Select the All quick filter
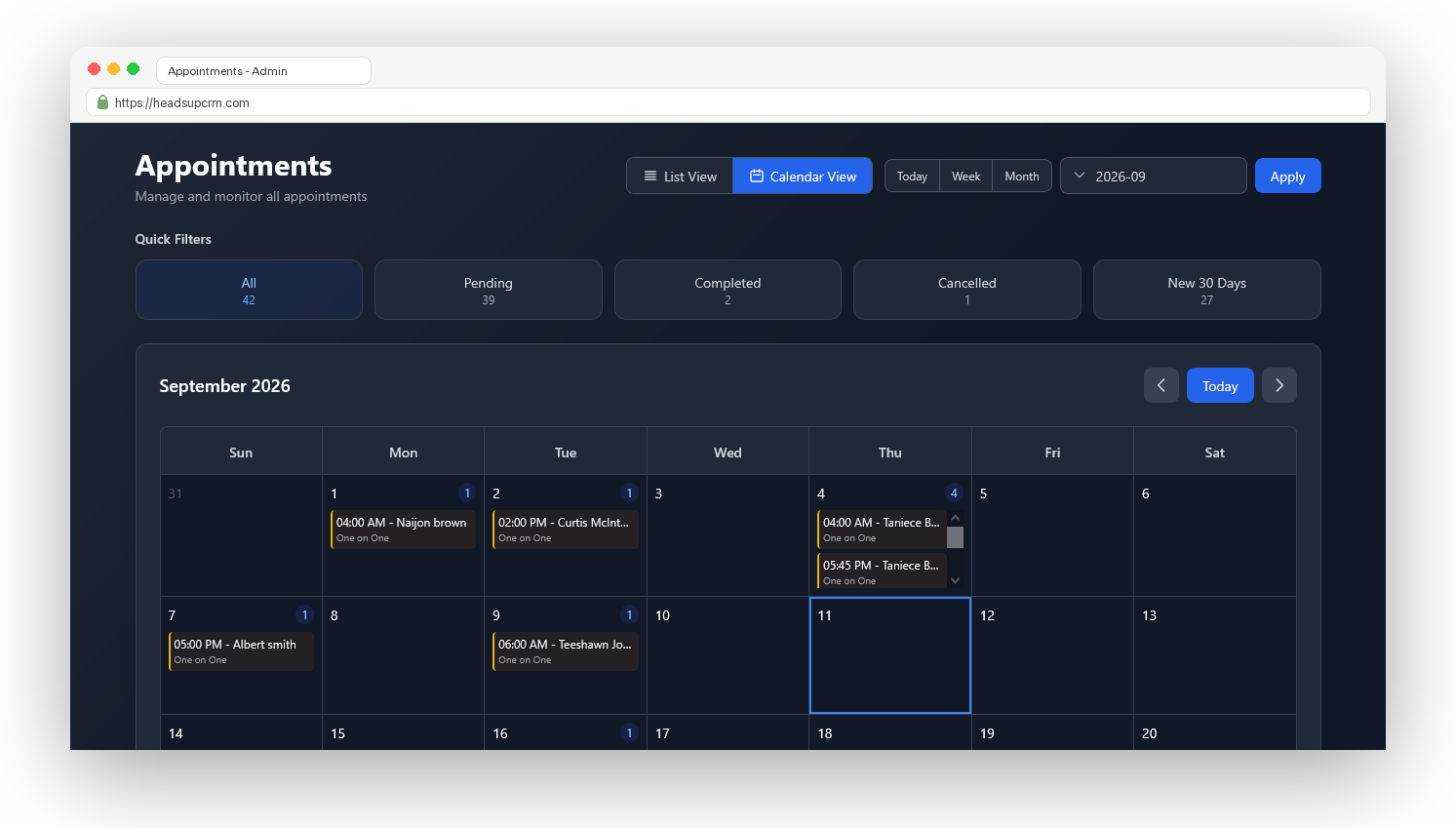1456x828 pixels. 249,290
